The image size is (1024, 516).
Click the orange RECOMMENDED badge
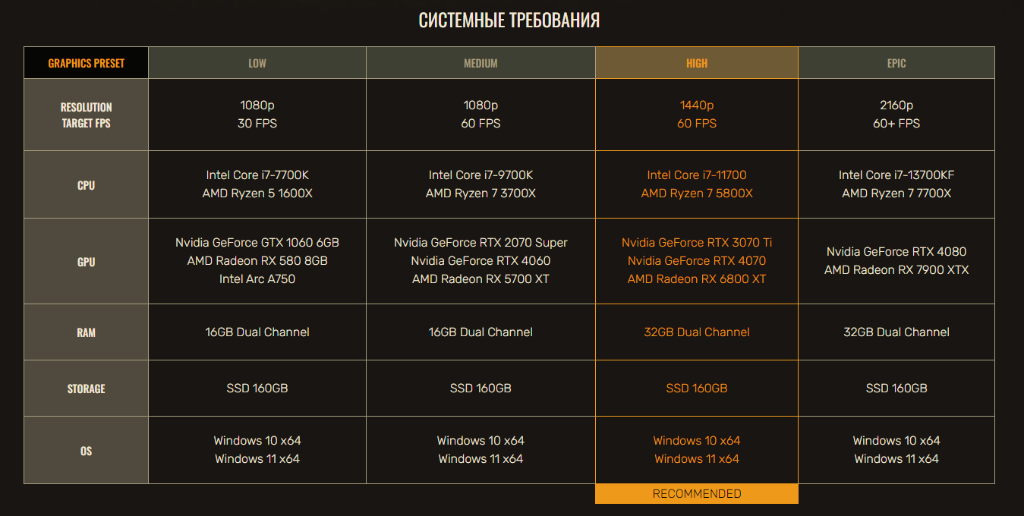pos(697,494)
